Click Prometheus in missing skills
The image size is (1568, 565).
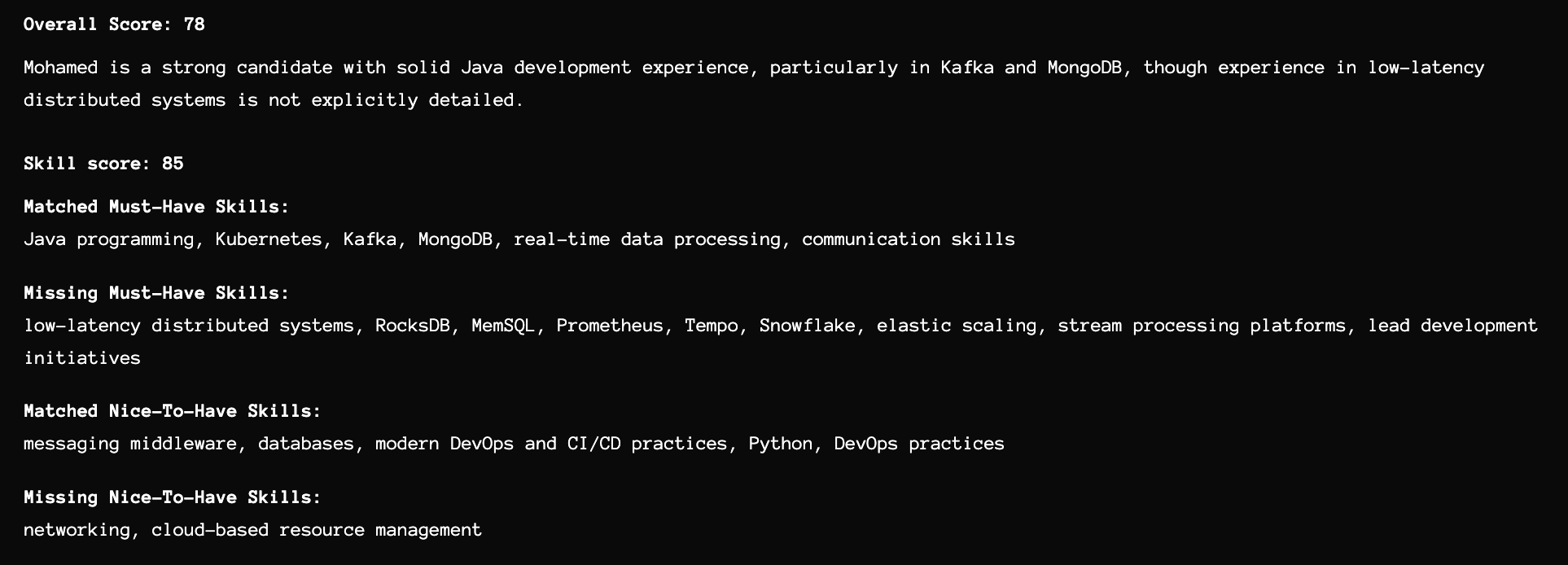tap(610, 326)
